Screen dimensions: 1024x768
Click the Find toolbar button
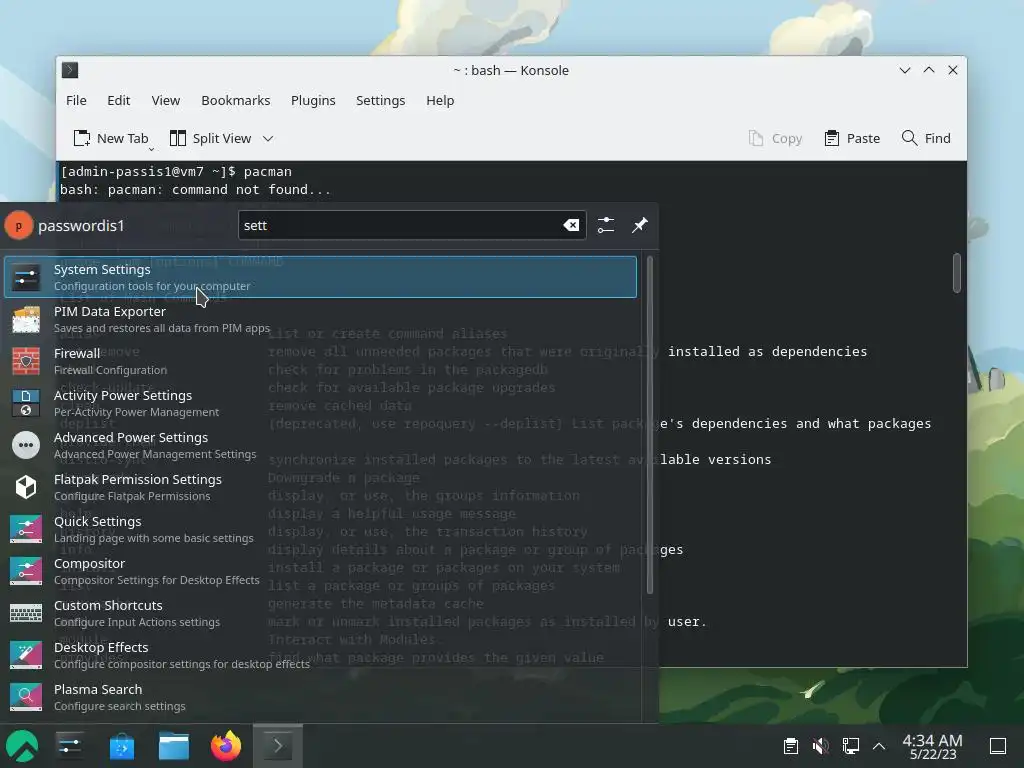tap(926, 138)
